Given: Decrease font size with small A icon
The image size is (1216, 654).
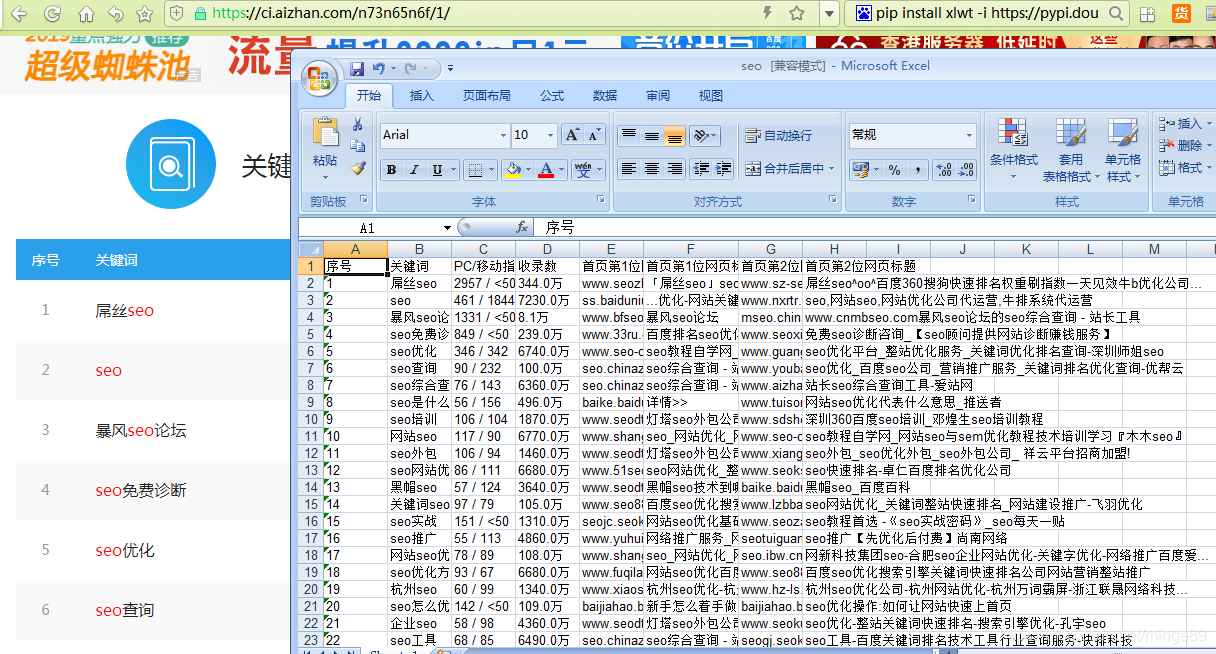Looking at the screenshot, I should [595, 135].
